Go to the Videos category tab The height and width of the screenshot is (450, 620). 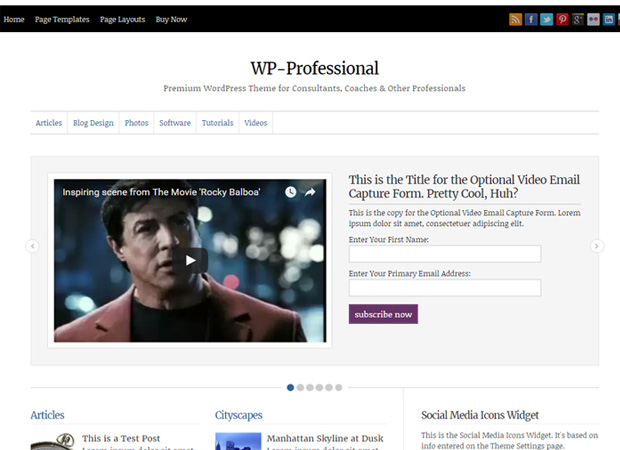255,123
